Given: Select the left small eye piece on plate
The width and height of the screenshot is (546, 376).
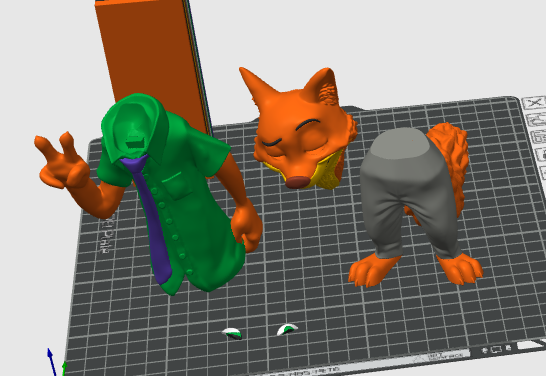Looking at the screenshot, I should (232, 333).
